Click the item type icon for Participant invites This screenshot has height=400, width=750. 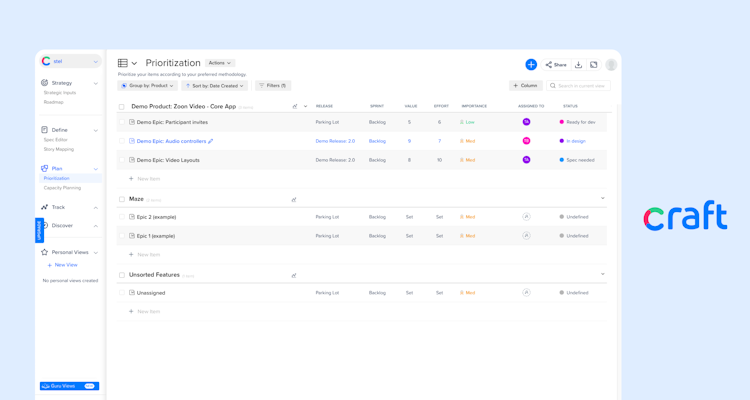(x=132, y=122)
